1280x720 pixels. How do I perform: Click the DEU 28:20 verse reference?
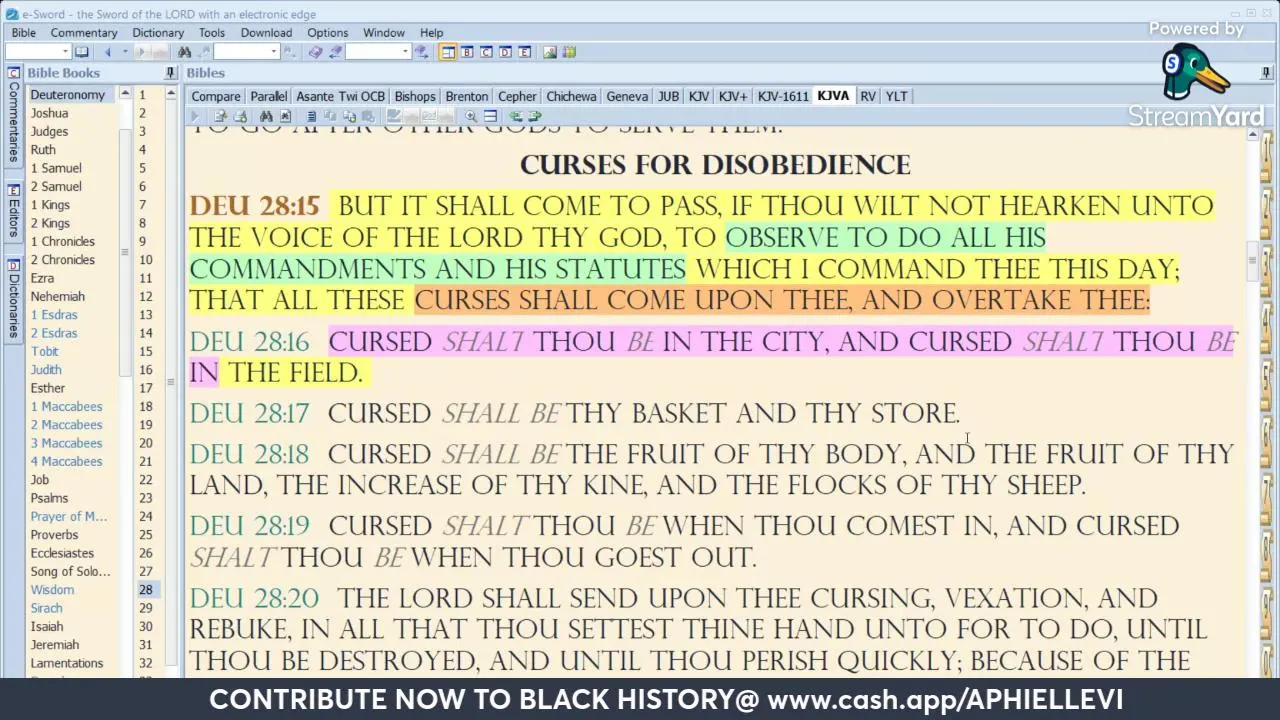tap(254, 598)
